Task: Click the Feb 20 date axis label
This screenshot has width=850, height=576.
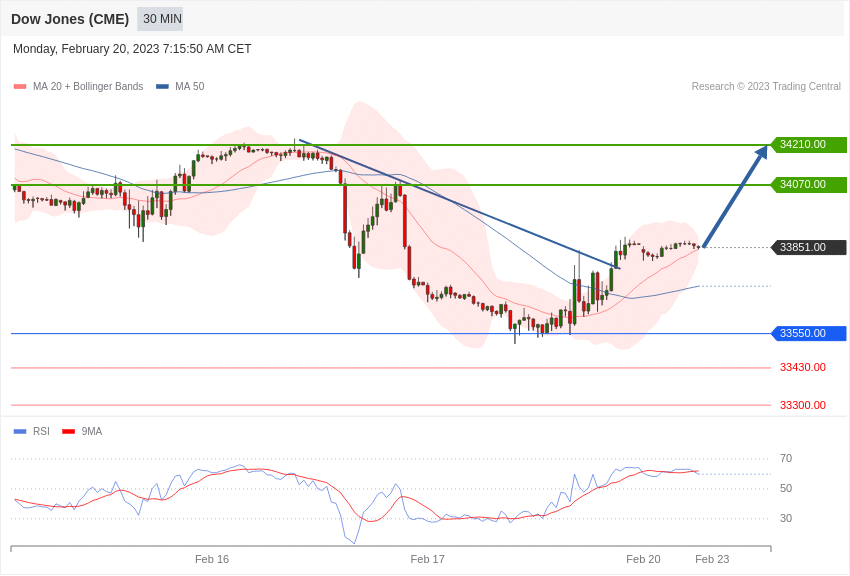Action: tap(643, 559)
